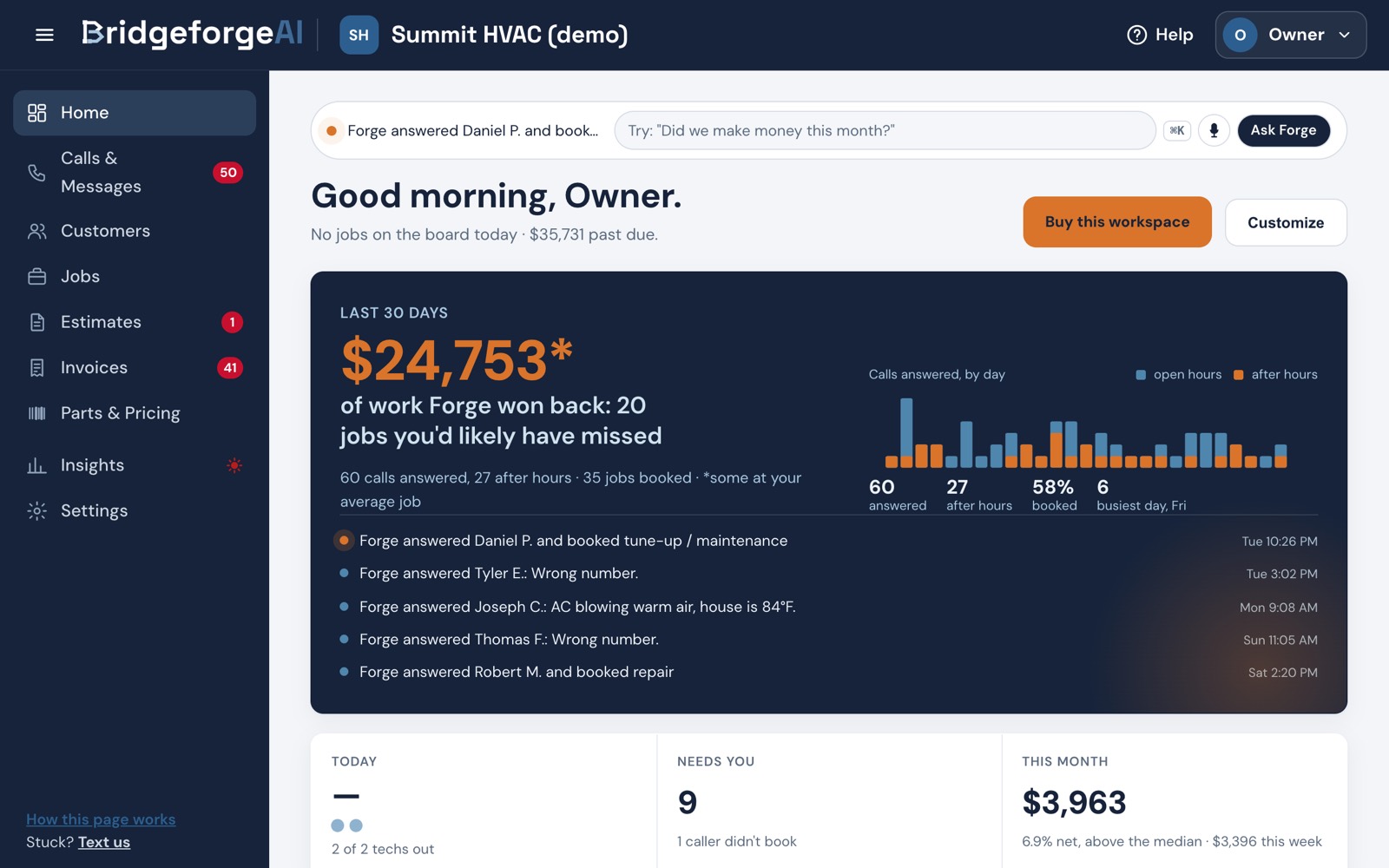Open Settings in the sidebar
This screenshot has width=1389, height=868.
click(x=135, y=510)
